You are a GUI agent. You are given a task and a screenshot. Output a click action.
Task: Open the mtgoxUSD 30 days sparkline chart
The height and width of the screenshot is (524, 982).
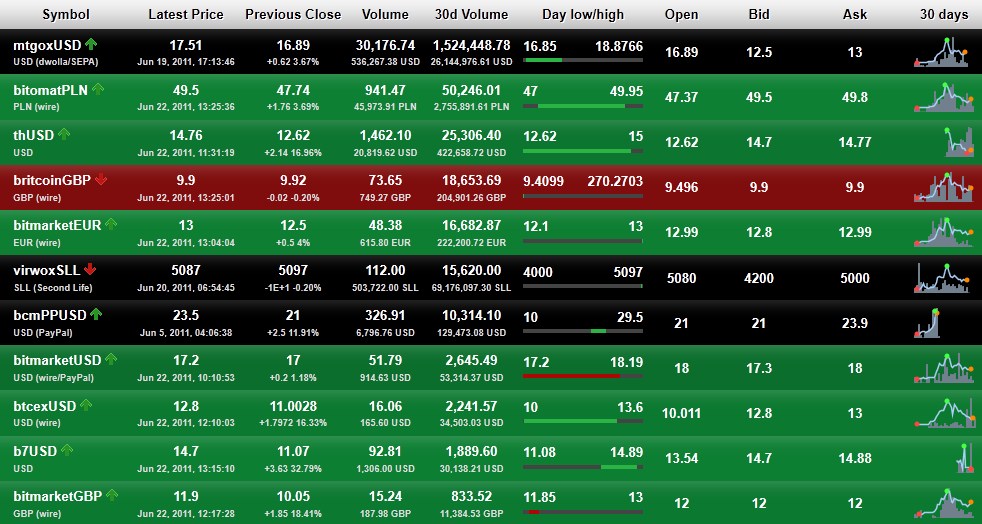(x=941, y=53)
